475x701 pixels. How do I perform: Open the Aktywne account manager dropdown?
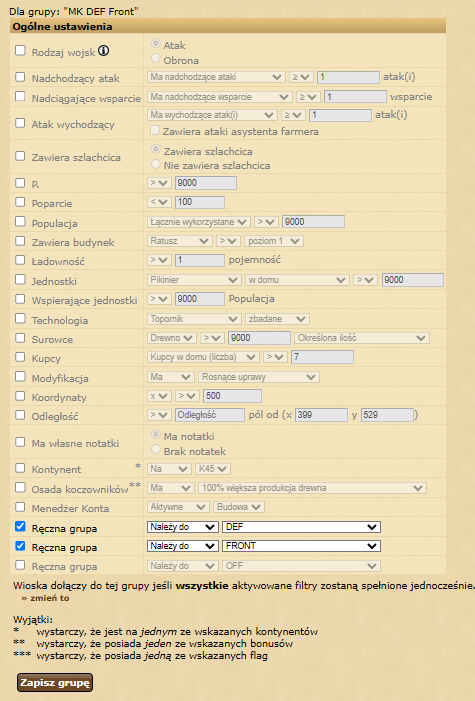point(178,507)
